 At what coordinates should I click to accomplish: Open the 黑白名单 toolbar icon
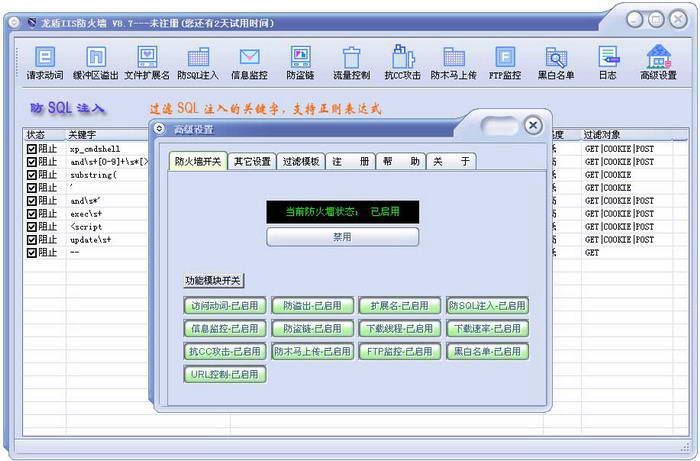click(x=556, y=63)
